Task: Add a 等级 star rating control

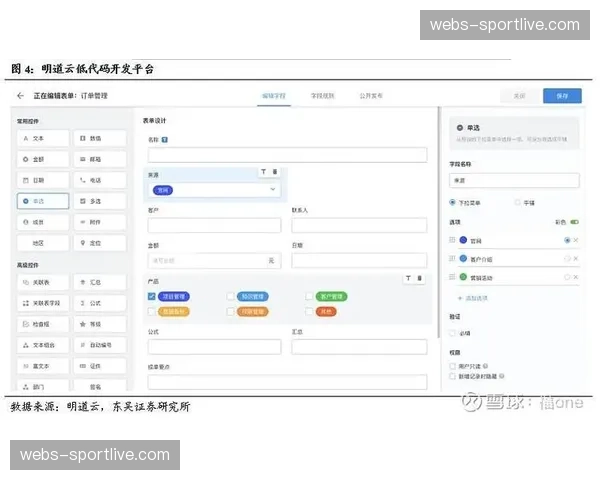Action: tap(100, 324)
